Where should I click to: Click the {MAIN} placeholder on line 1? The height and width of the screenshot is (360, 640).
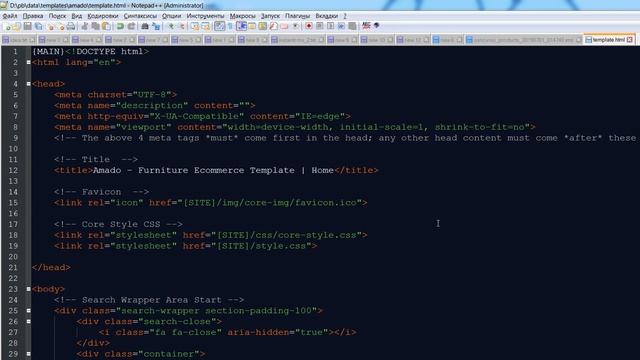pos(48,51)
